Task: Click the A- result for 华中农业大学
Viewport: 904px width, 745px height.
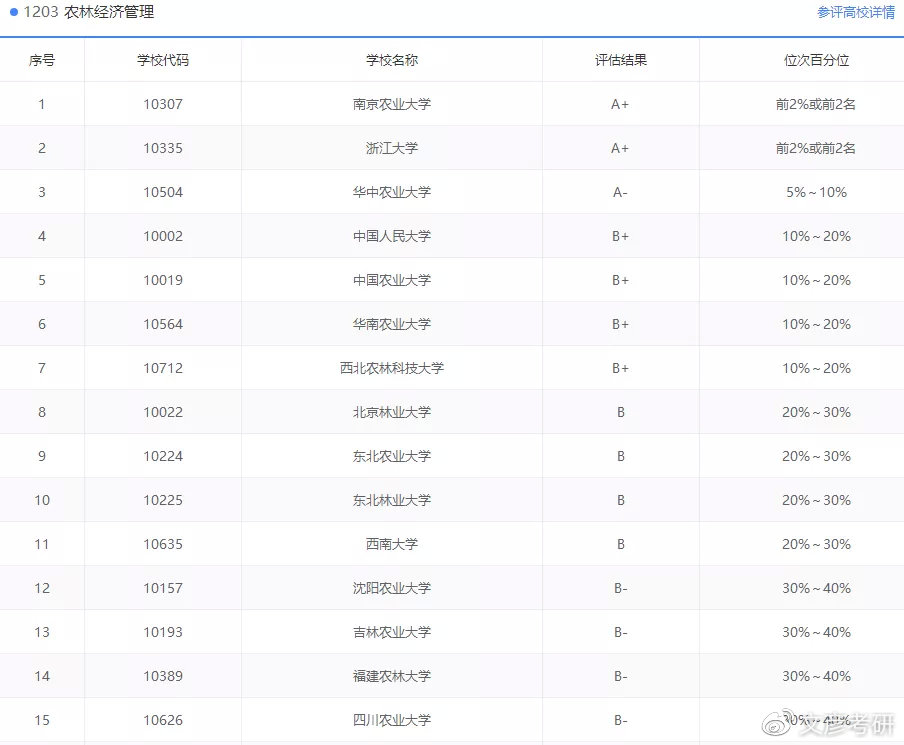Action: [x=620, y=192]
